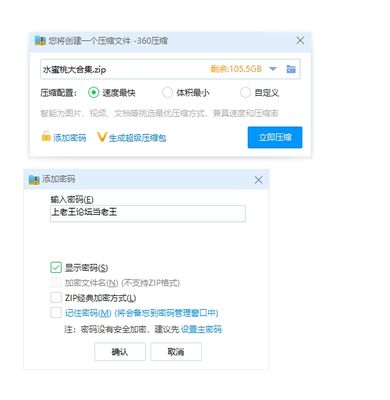Screen dimensions: 390x400
Task: Click the lock icon next to 添加密码
Action: [x=46, y=137]
